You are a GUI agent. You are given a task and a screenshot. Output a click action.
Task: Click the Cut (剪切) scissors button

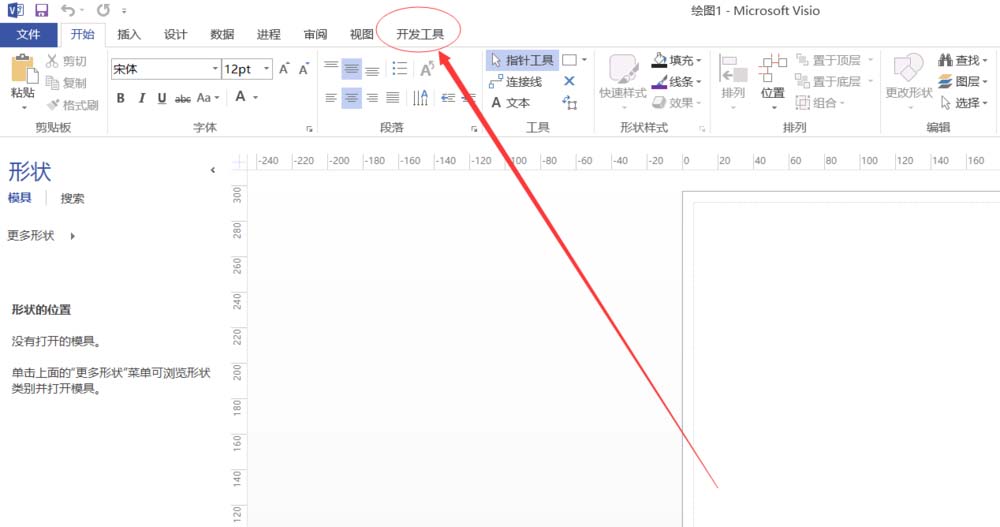tap(66, 61)
